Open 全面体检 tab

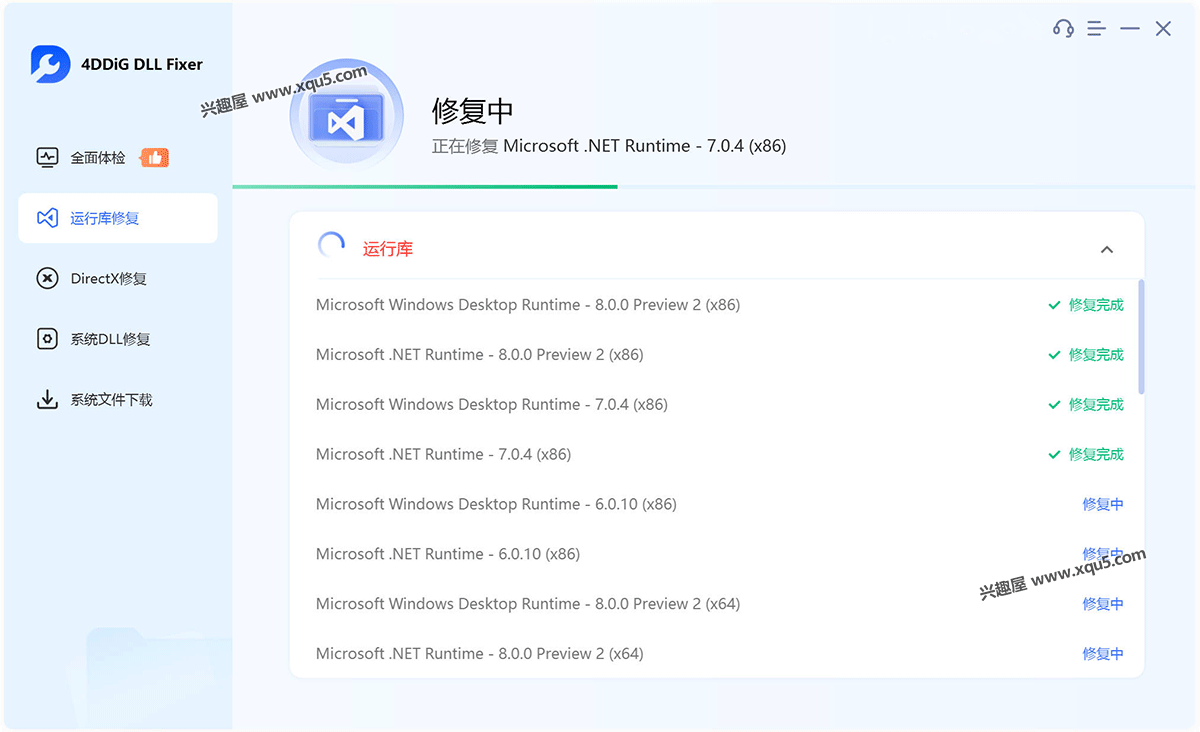(118, 157)
